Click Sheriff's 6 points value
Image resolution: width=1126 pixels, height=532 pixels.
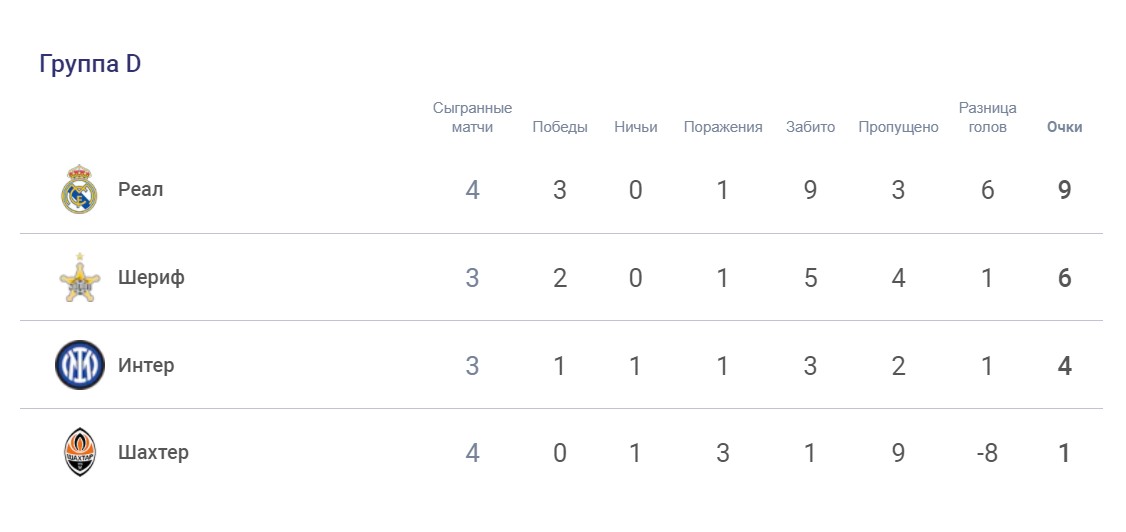(x=1065, y=278)
